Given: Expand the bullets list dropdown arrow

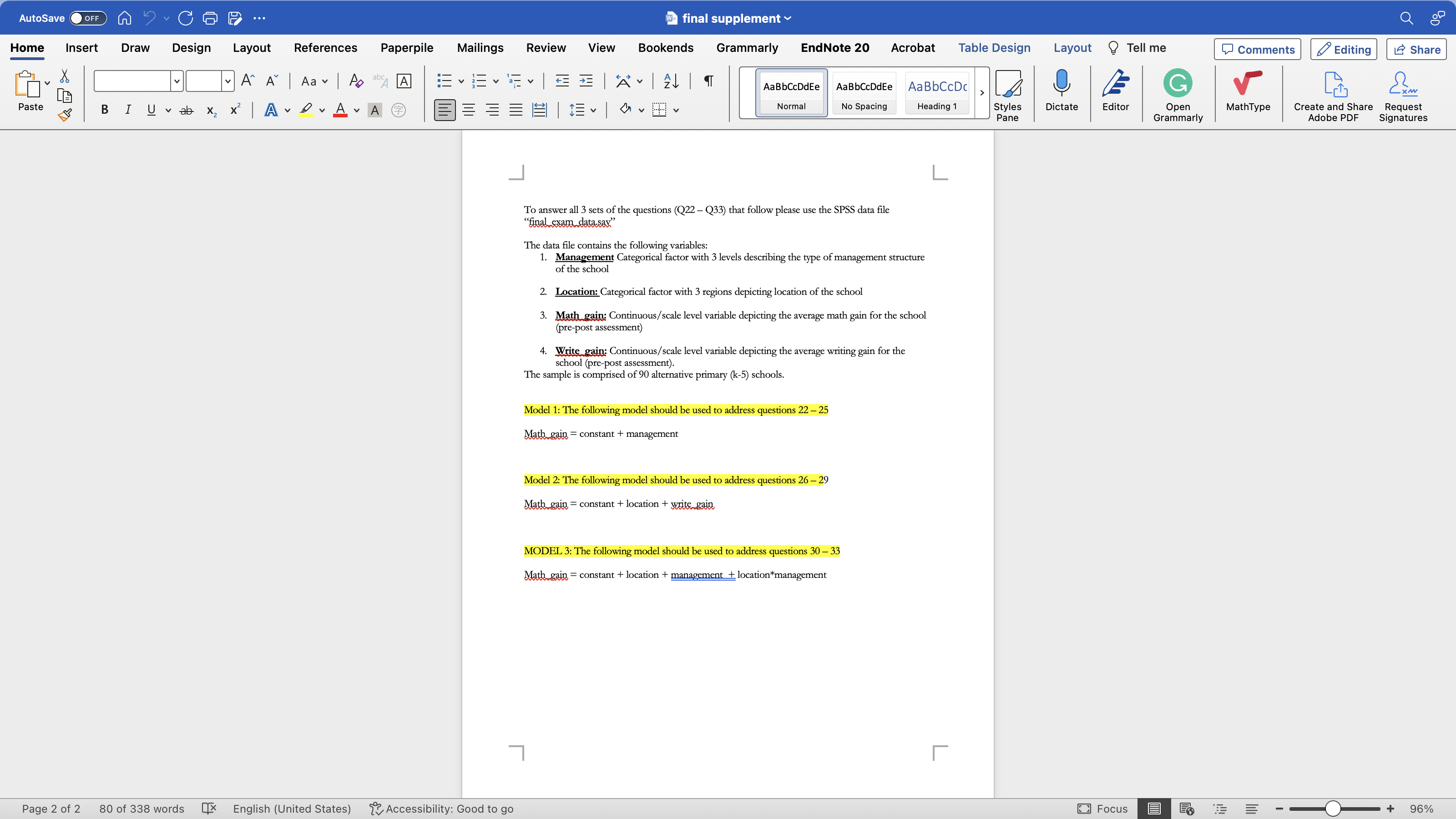Looking at the screenshot, I should (x=461, y=81).
